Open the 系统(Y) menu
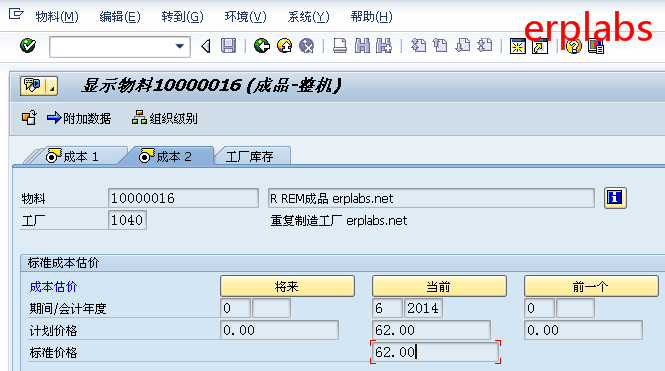Image resolution: width=665 pixels, height=371 pixels. pos(308,17)
